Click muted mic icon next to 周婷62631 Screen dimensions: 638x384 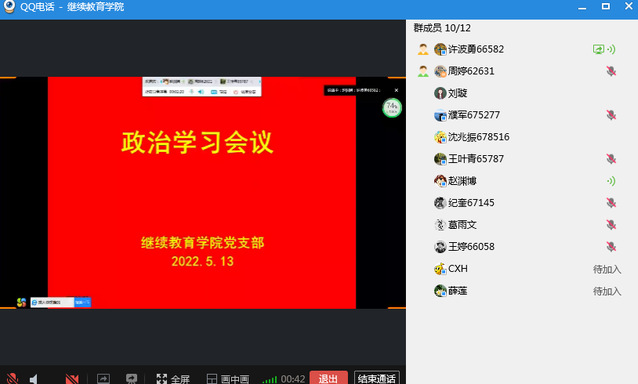point(611,71)
